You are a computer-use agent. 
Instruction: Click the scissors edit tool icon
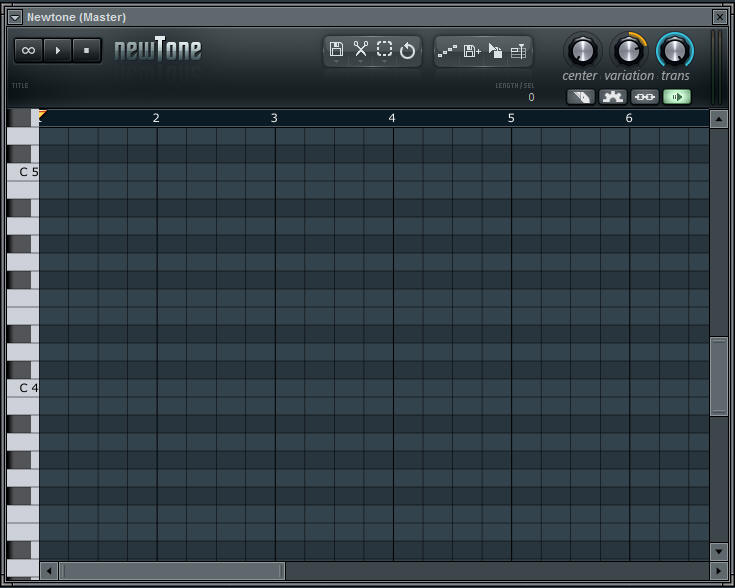tap(360, 50)
